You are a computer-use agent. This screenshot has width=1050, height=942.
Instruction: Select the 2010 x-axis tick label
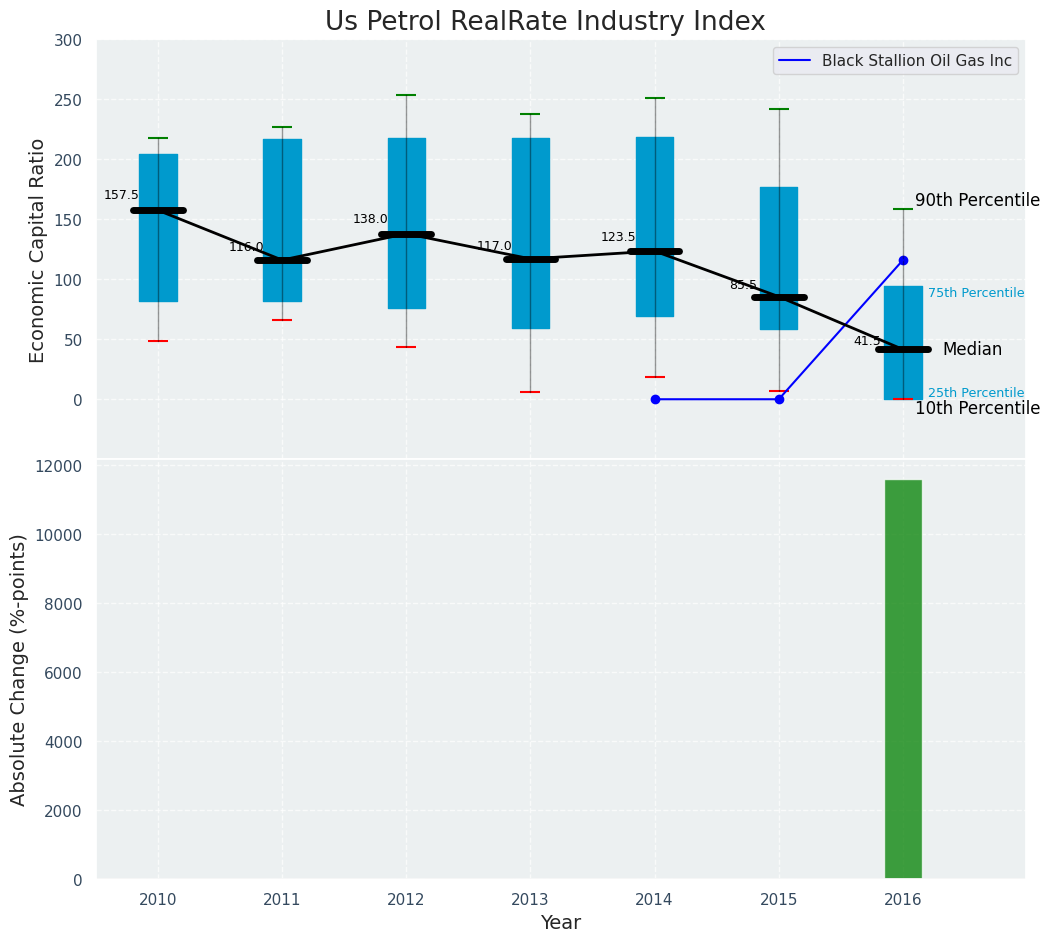tap(158, 900)
